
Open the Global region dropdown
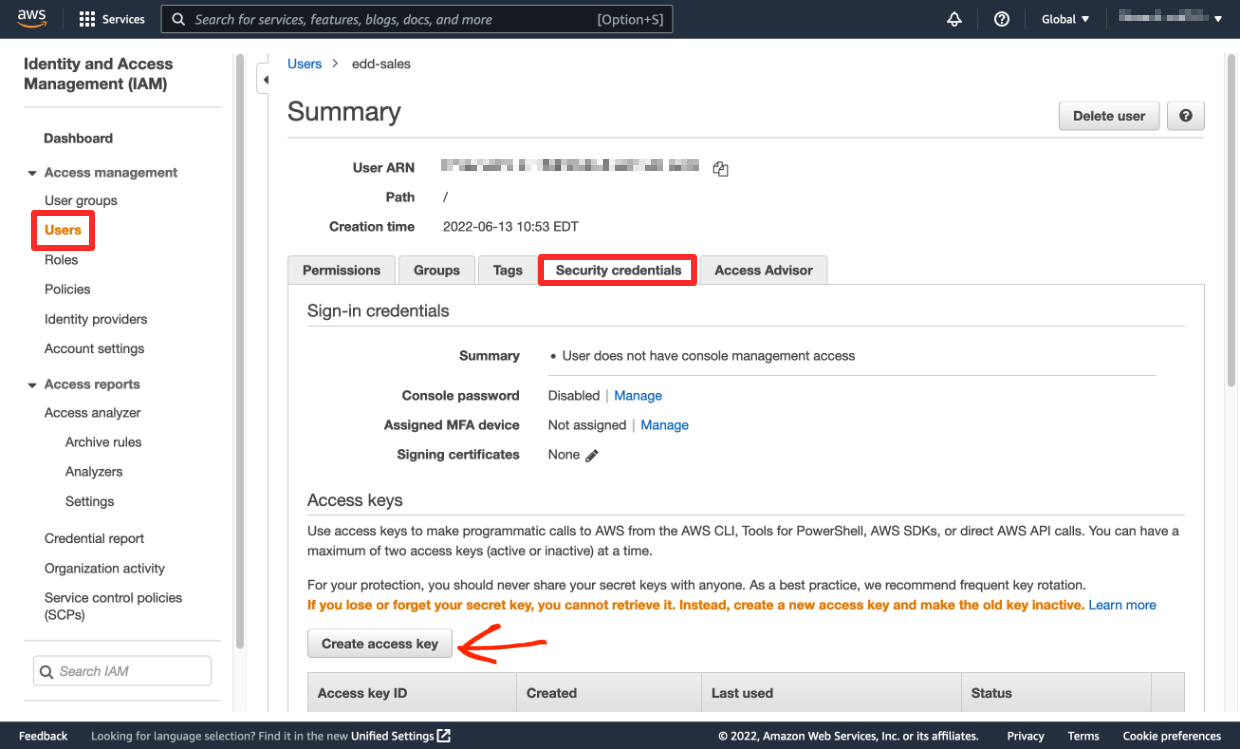[1065, 18]
